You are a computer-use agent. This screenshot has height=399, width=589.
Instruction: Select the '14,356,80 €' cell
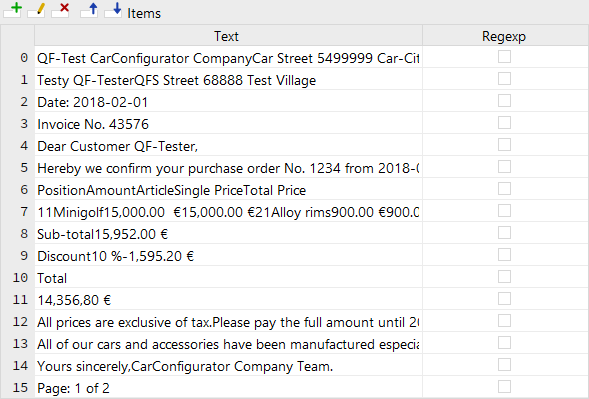tap(228, 300)
